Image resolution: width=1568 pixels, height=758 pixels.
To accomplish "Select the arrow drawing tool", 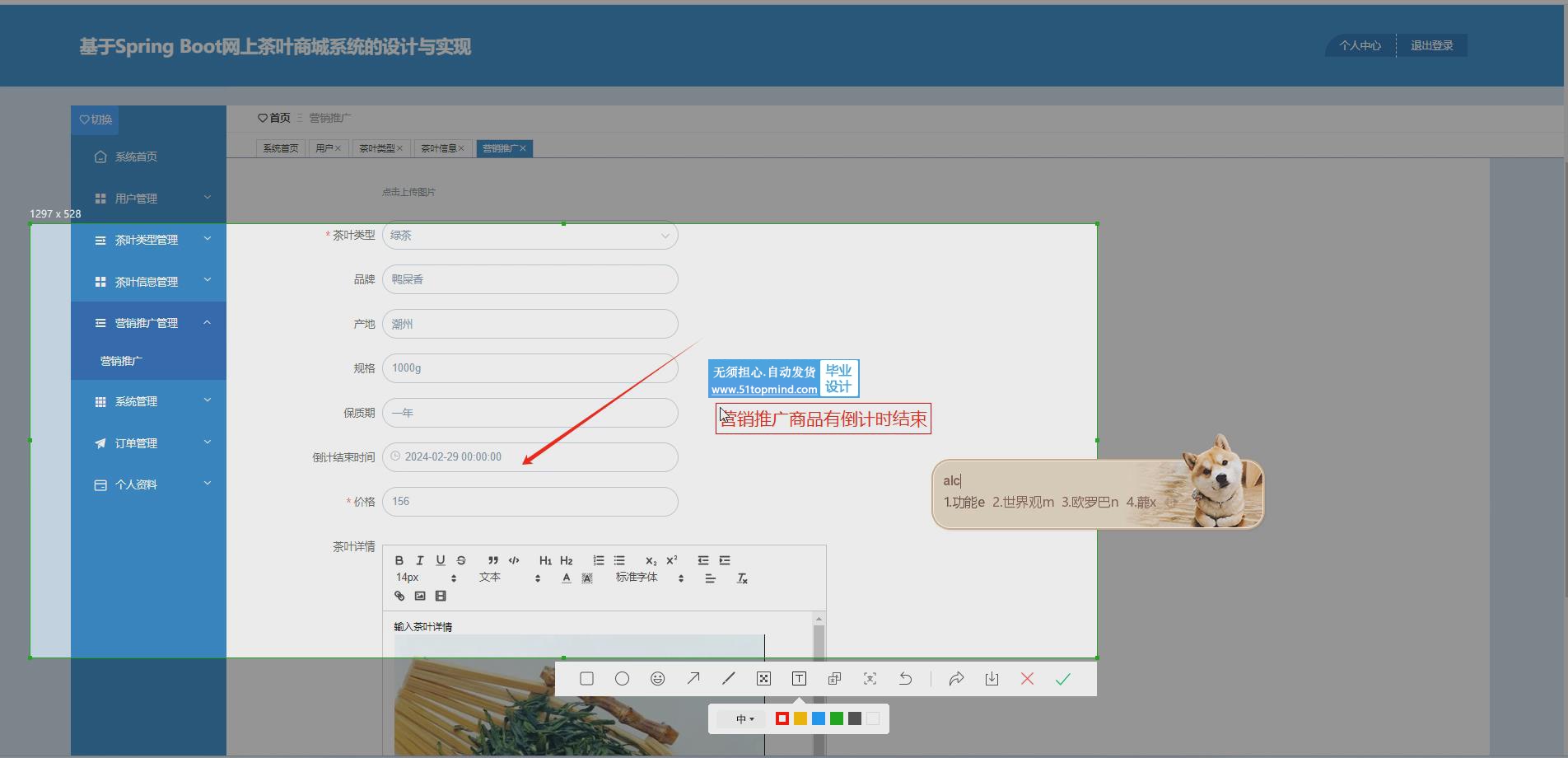I will [693, 679].
